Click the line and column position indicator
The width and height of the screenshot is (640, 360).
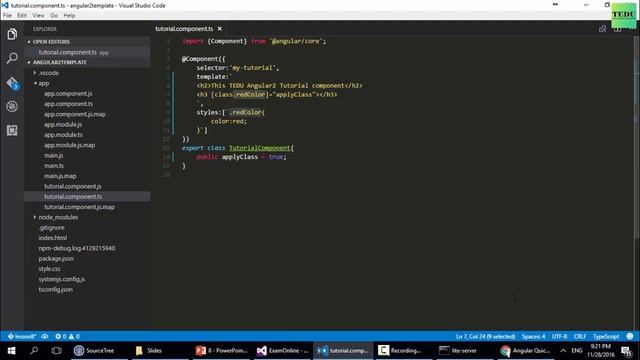coord(485,336)
